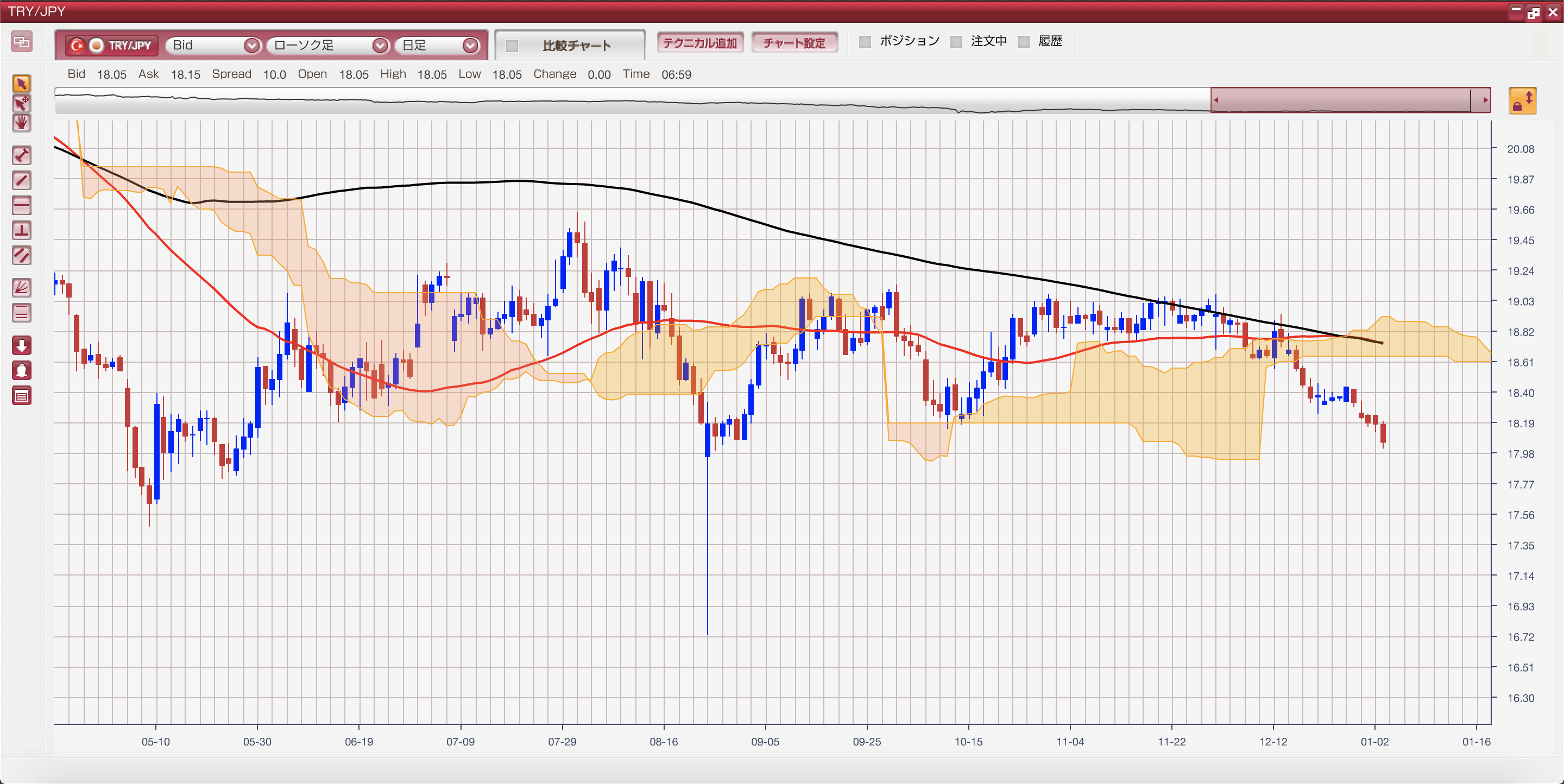Click the チャート設定 button

[x=794, y=43]
